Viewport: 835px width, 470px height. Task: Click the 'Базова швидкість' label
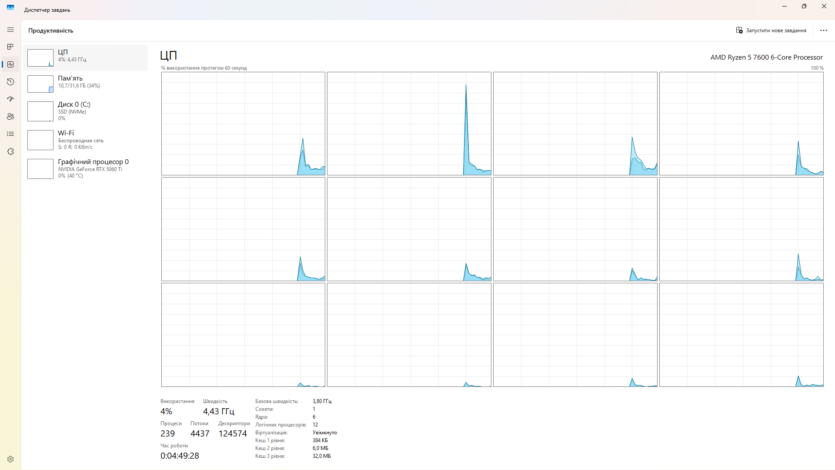pyautogui.click(x=276, y=401)
